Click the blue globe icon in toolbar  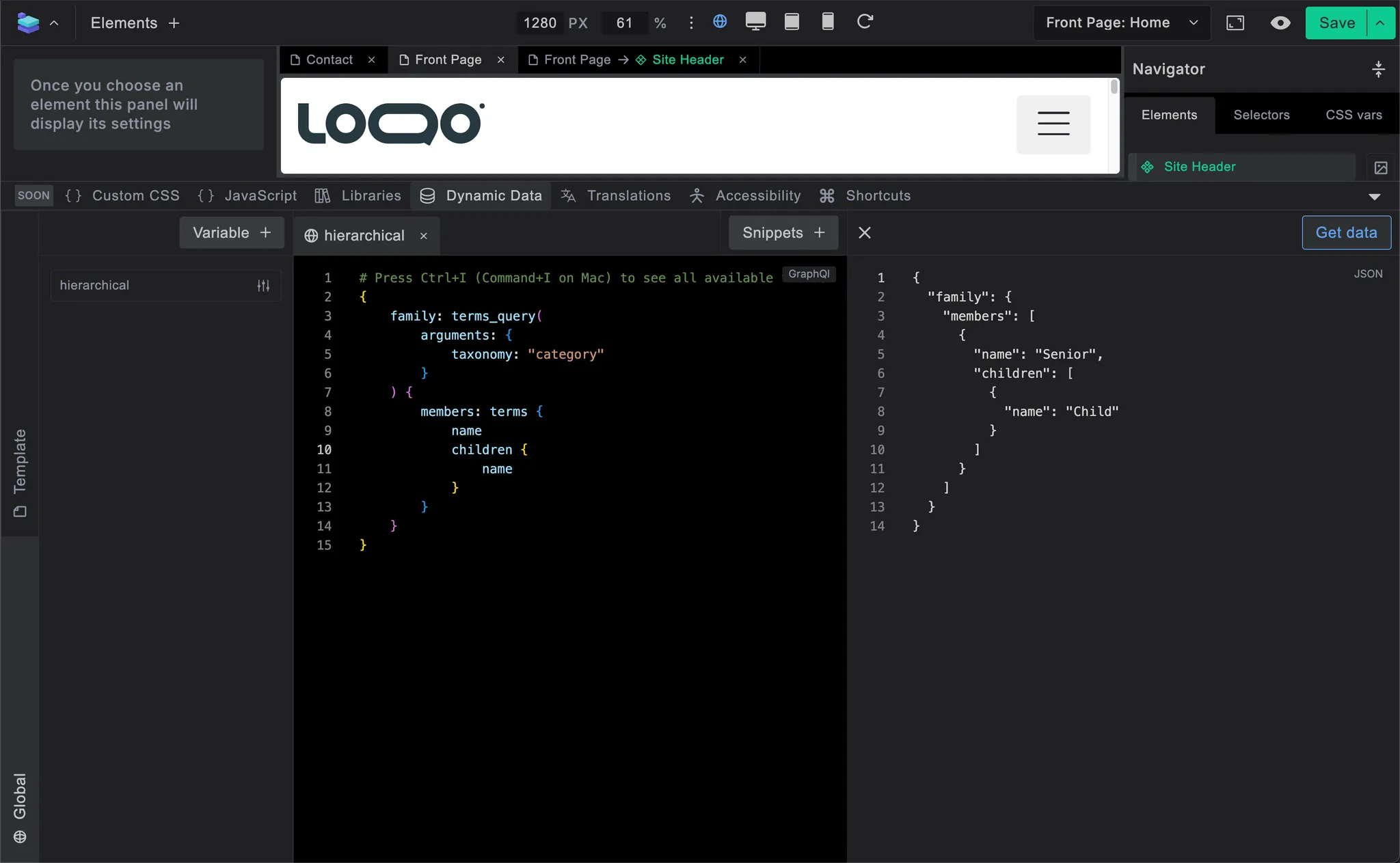pyautogui.click(x=719, y=22)
